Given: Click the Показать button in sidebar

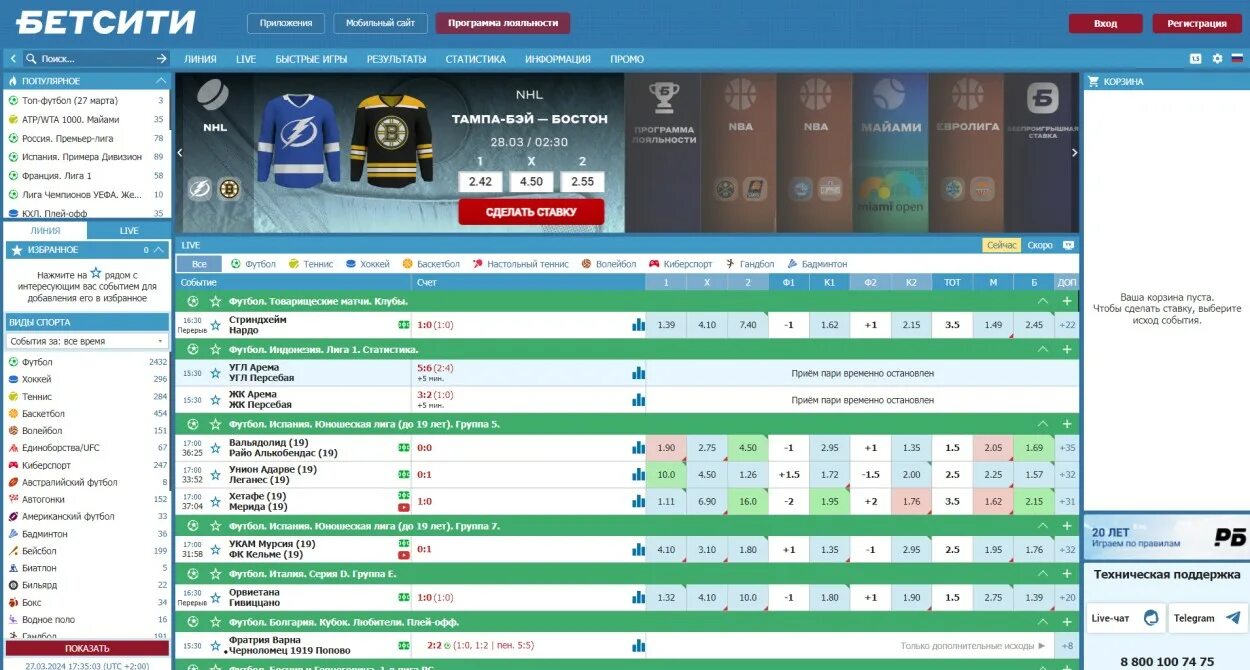Looking at the screenshot, I should tap(87, 648).
